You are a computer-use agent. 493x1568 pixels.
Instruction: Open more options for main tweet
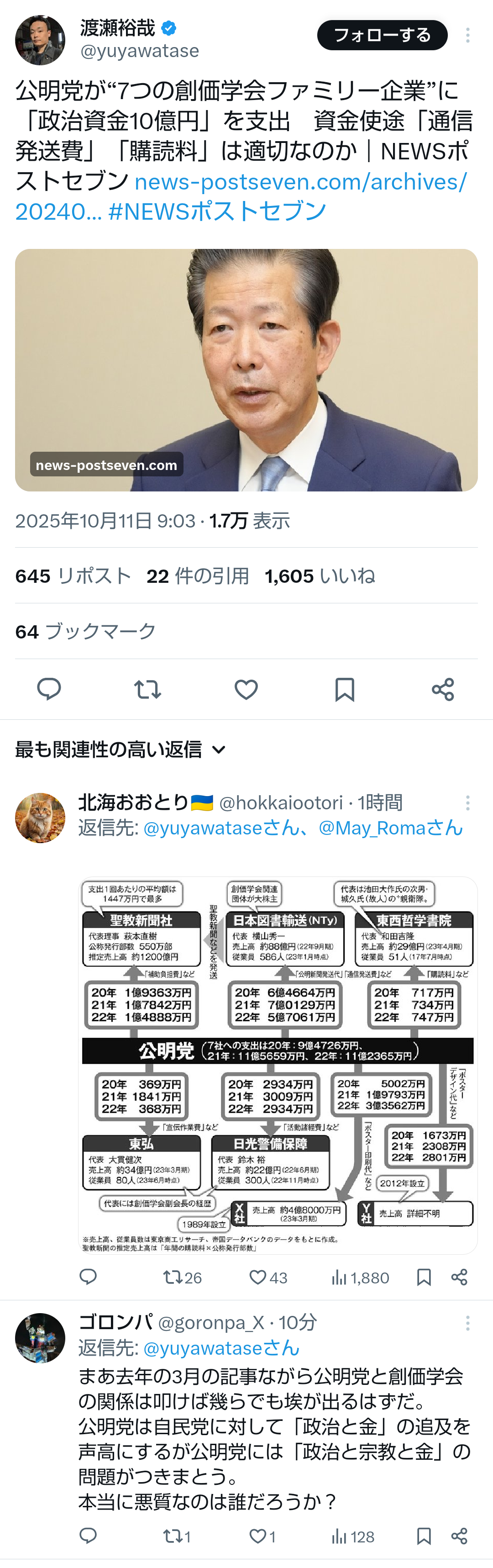(x=467, y=35)
